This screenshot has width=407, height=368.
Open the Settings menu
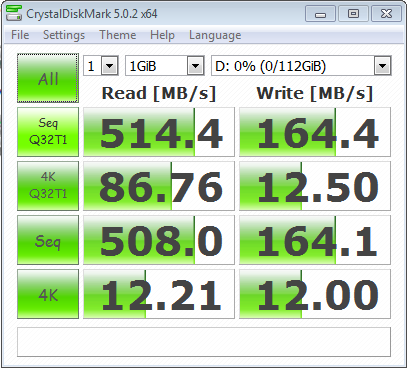[x=64, y=35]
